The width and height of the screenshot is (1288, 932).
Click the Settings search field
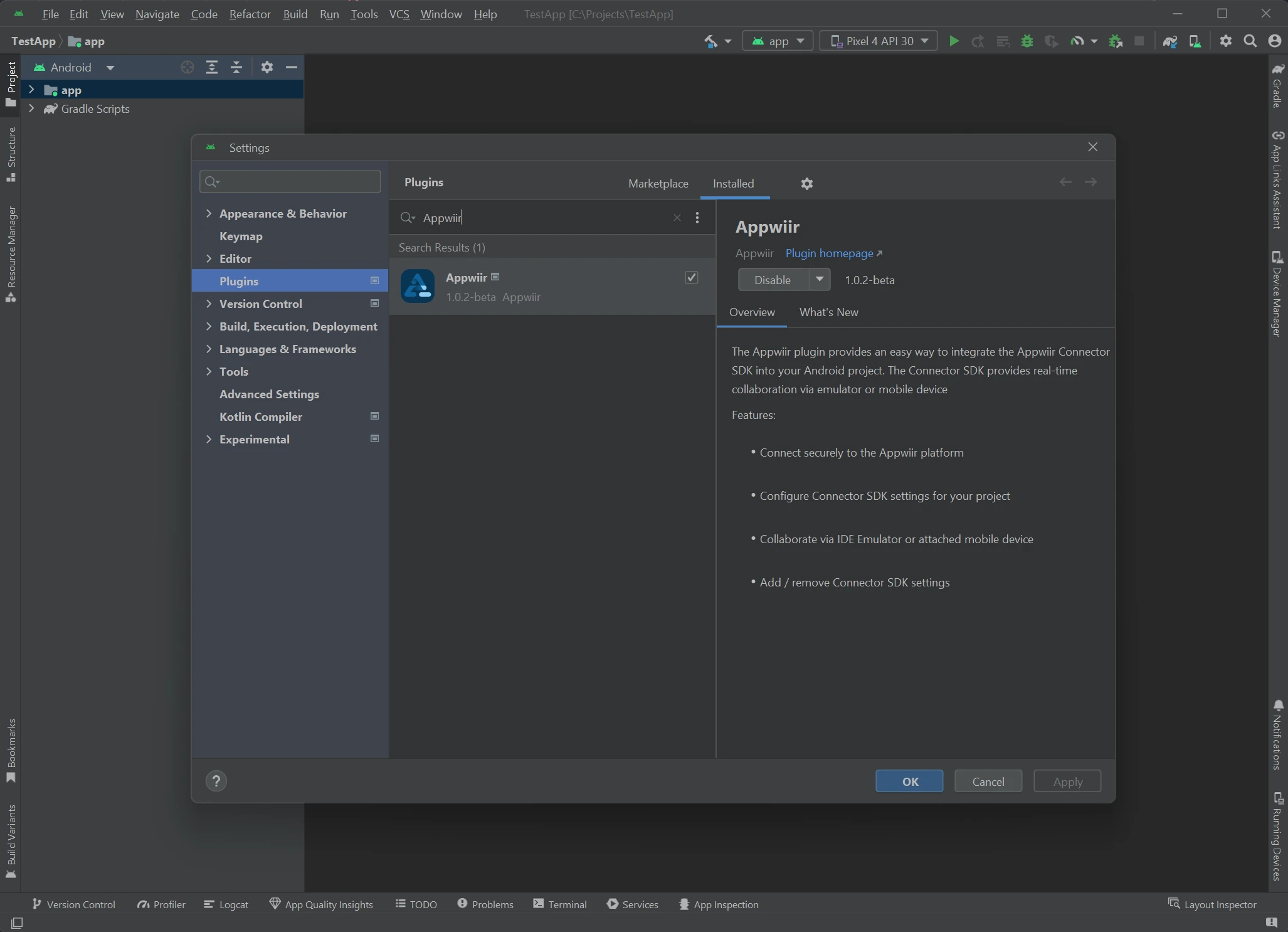coord(290,182)
